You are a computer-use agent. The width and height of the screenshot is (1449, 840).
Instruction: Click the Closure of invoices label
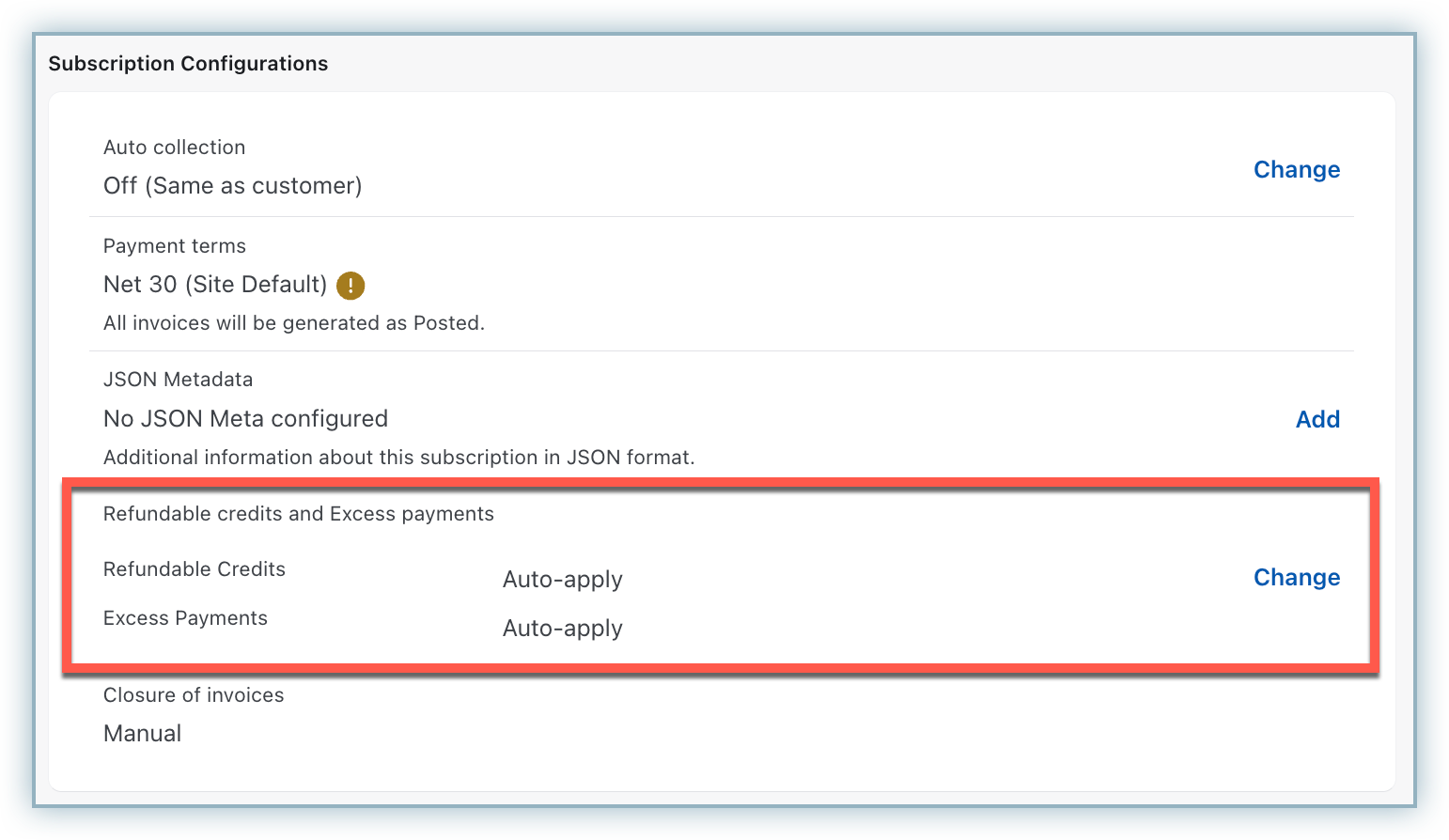(193, 695)
